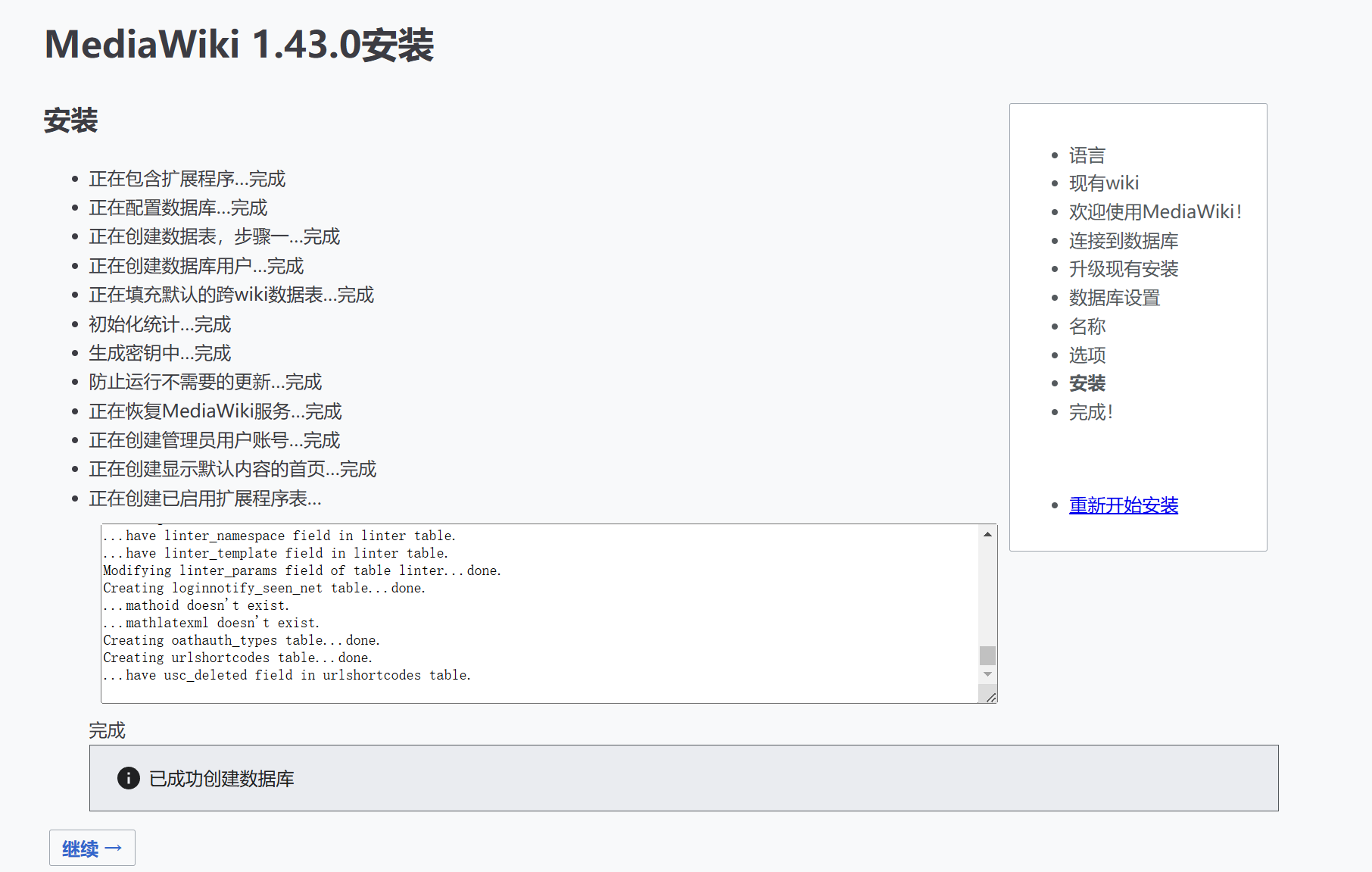Open the 重新开始安装 link

(1123, 505)
